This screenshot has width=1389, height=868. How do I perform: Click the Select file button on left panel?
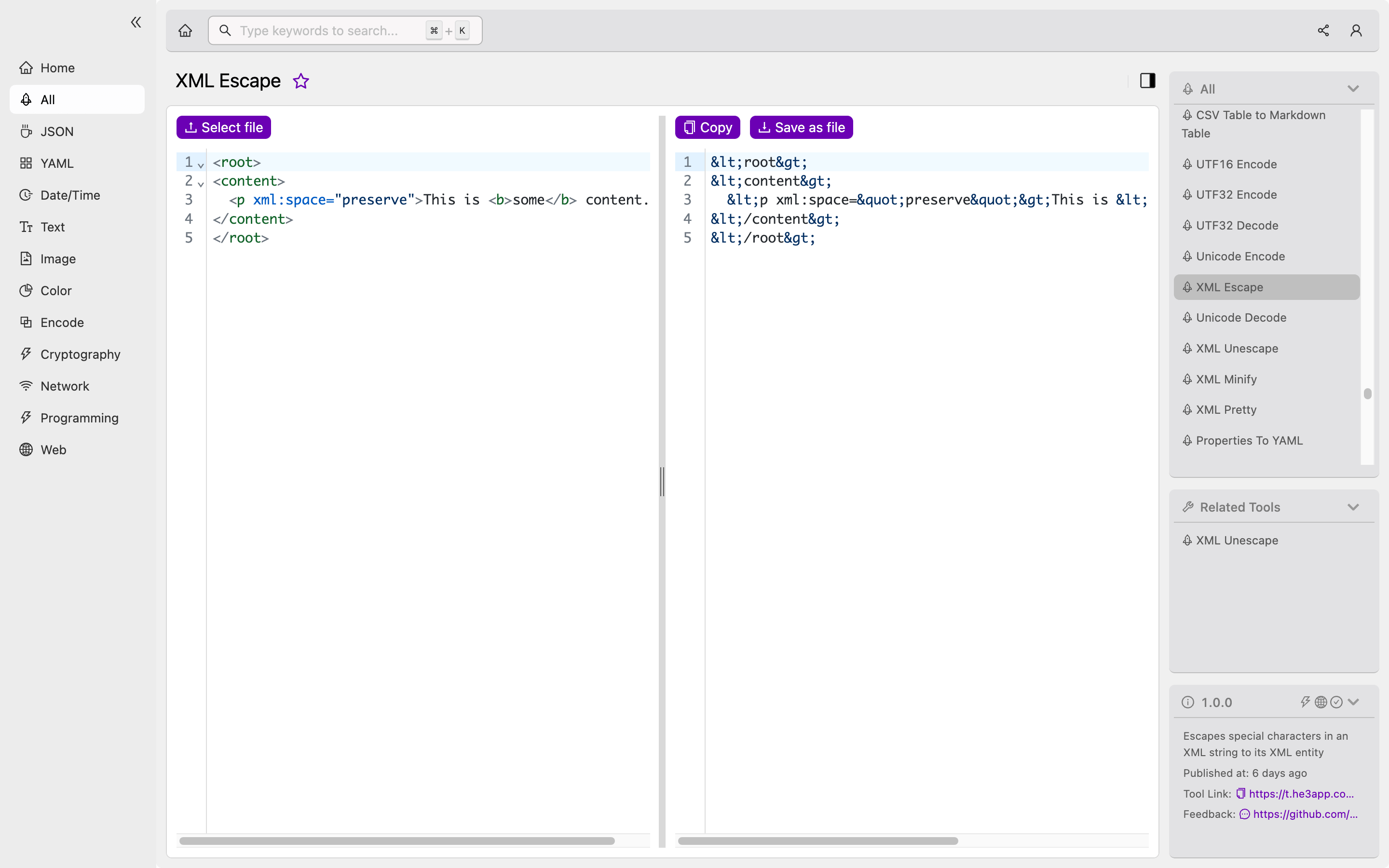coord(224,127)
